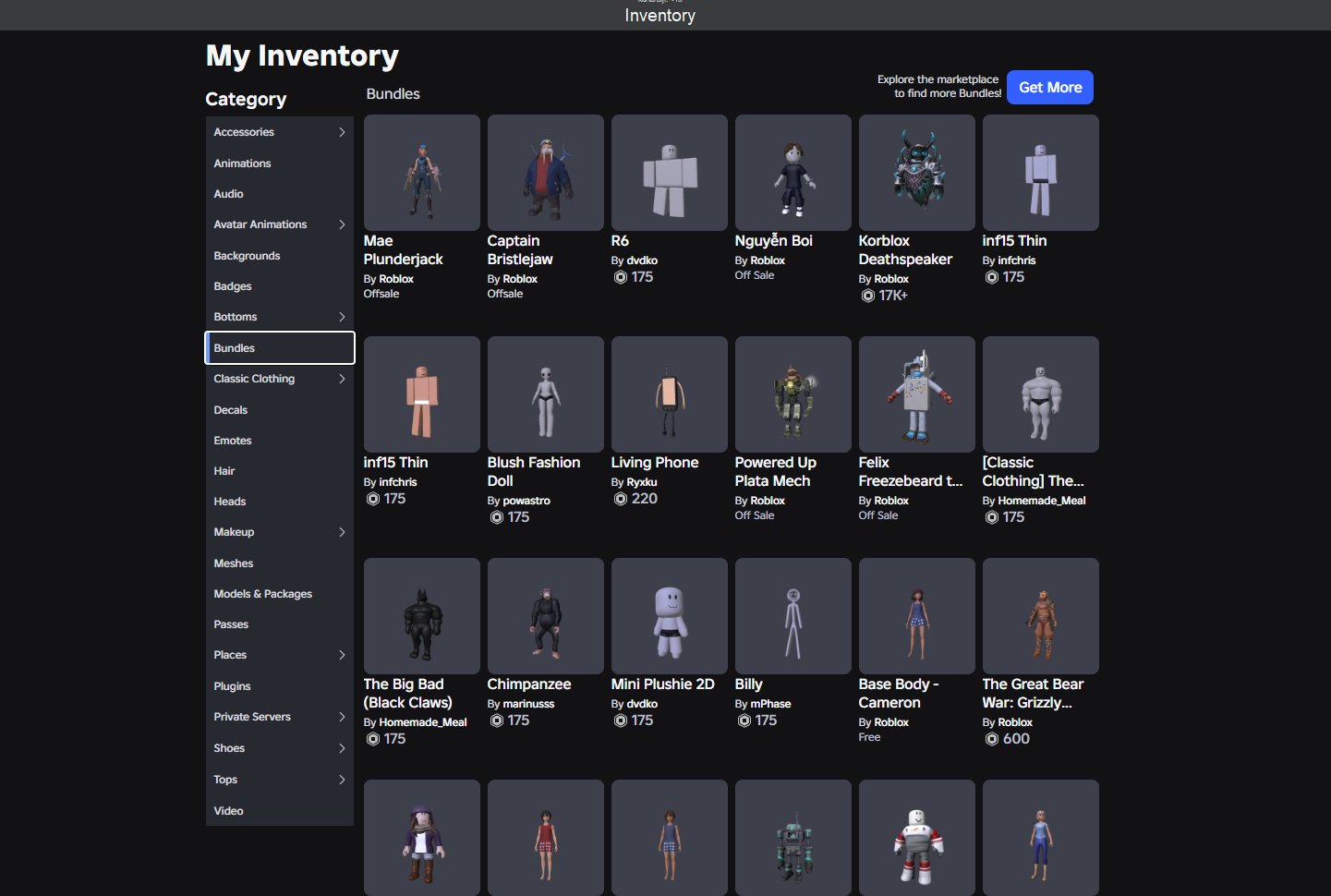Select the R6 blocky avatar thumbnail
The height and width of the screenshot is (896, 1331).
pos(670,173)
